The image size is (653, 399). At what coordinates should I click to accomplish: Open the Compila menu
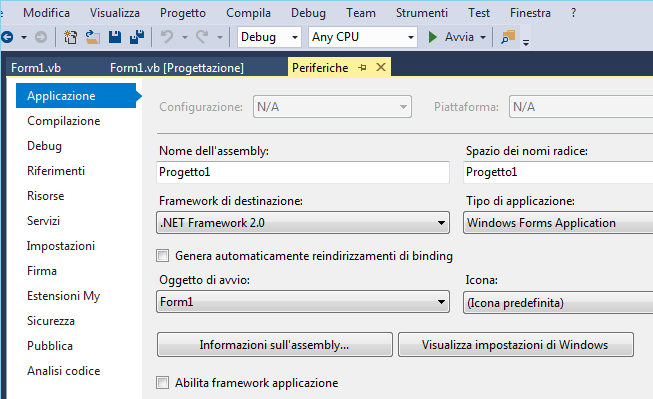click(248, 13)
